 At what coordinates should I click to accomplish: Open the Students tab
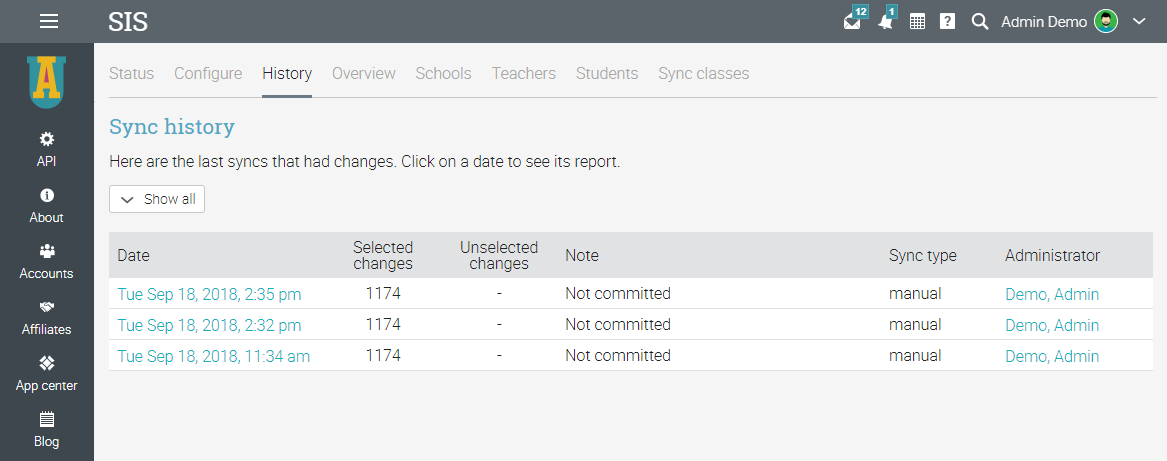point(607,73)
